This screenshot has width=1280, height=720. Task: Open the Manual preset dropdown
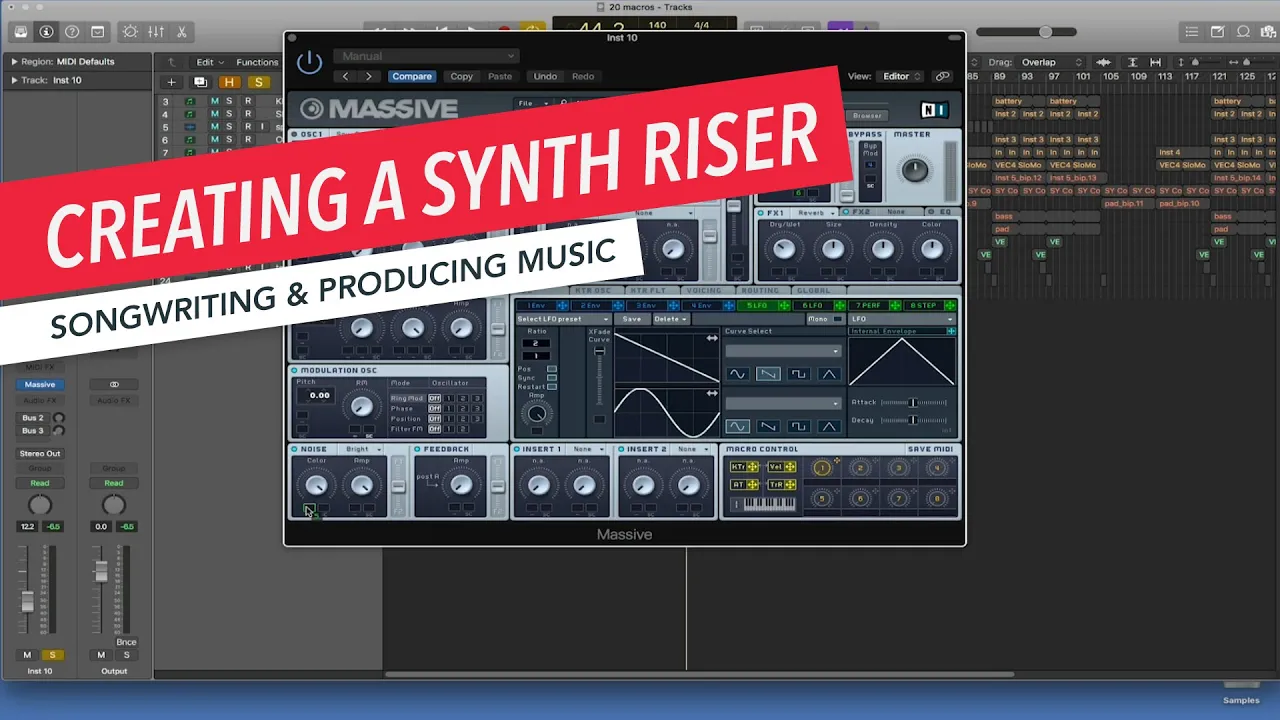click(426, 56)
